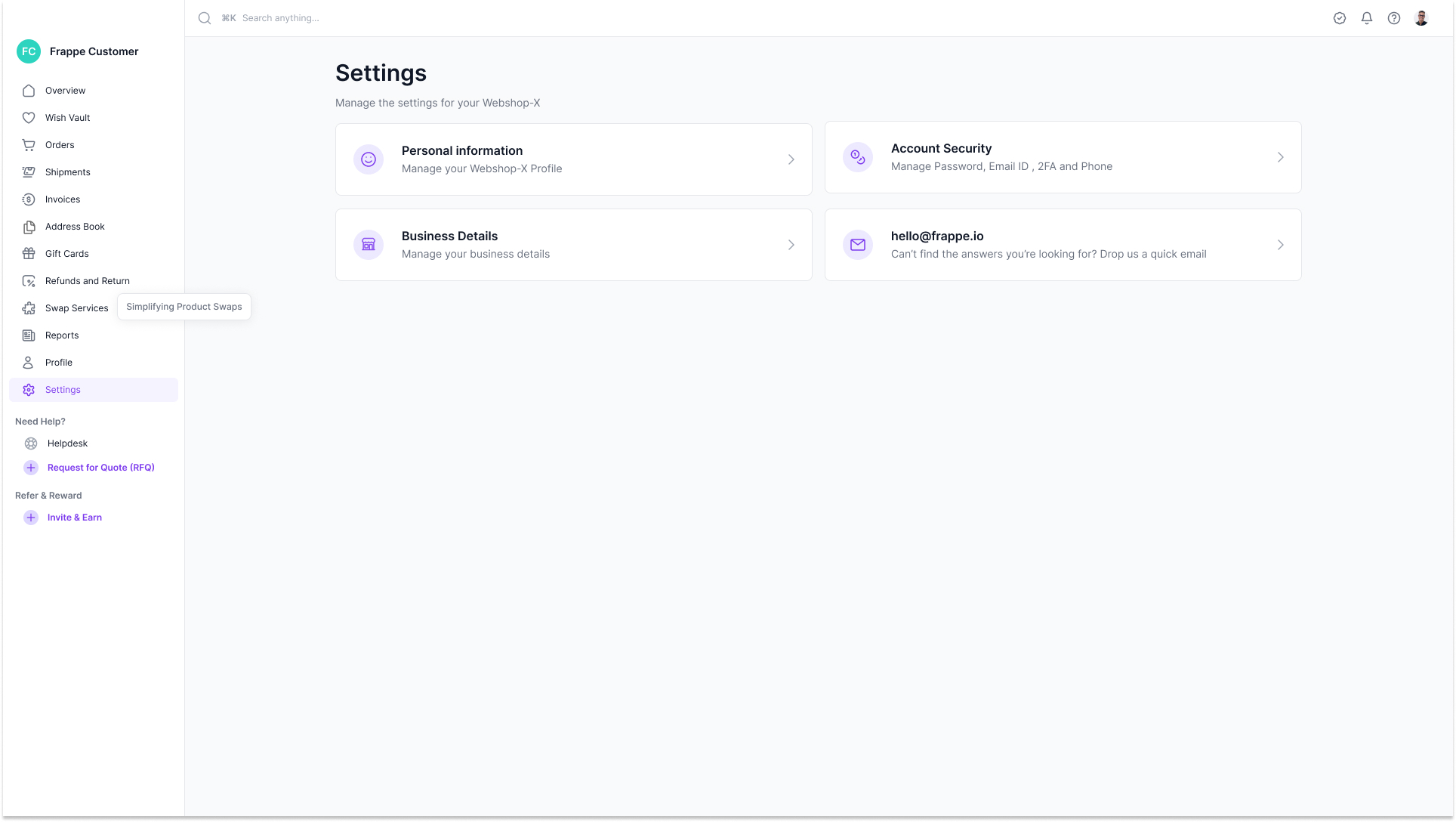Open the help question mark icon
1456x822 pixels.
coord(1394,18)
